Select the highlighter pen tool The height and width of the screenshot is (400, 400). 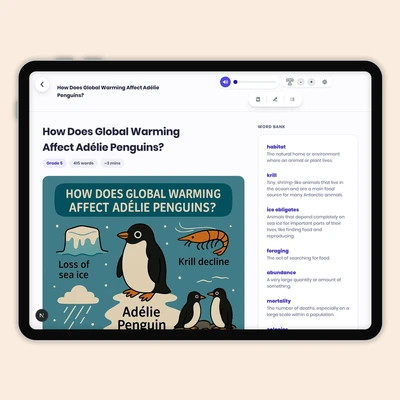tap(275, 99)
